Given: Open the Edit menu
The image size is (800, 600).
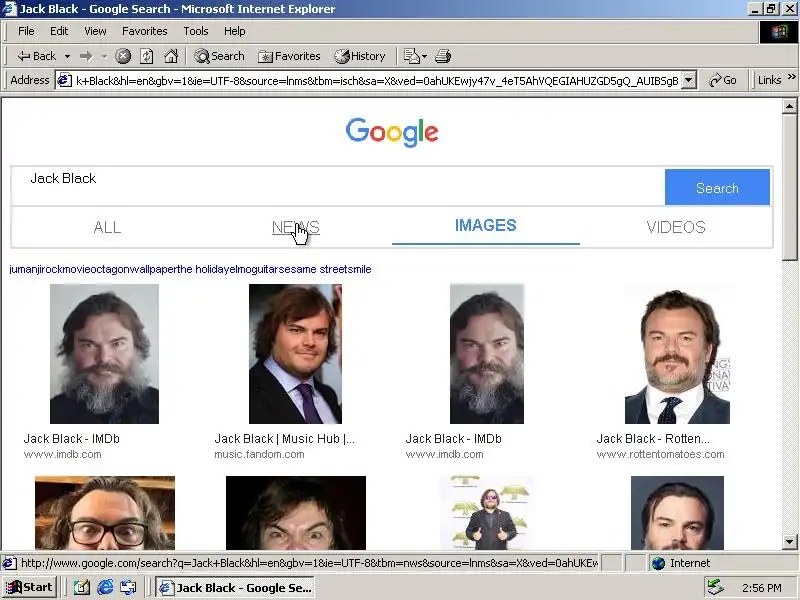Looking at the screenshot, I should 59,31.
